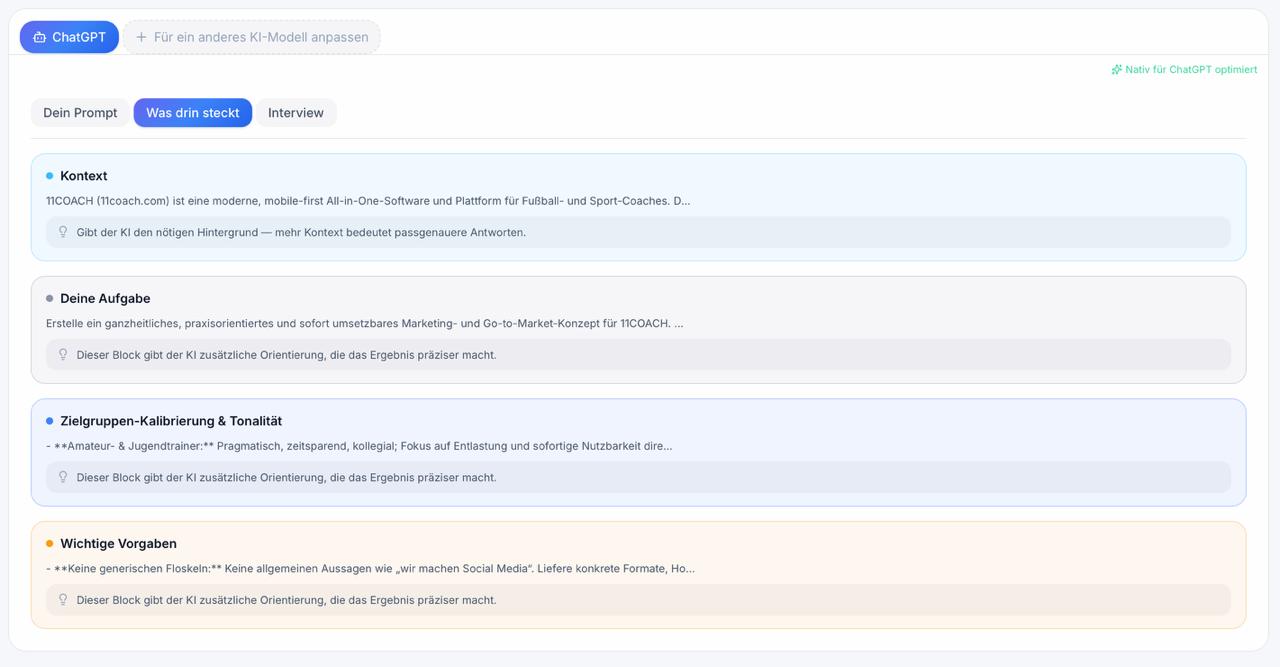The height and width of the screenshot is (667, 1280).
Task: Select the ChatGPT model tab
Action: 69,37
